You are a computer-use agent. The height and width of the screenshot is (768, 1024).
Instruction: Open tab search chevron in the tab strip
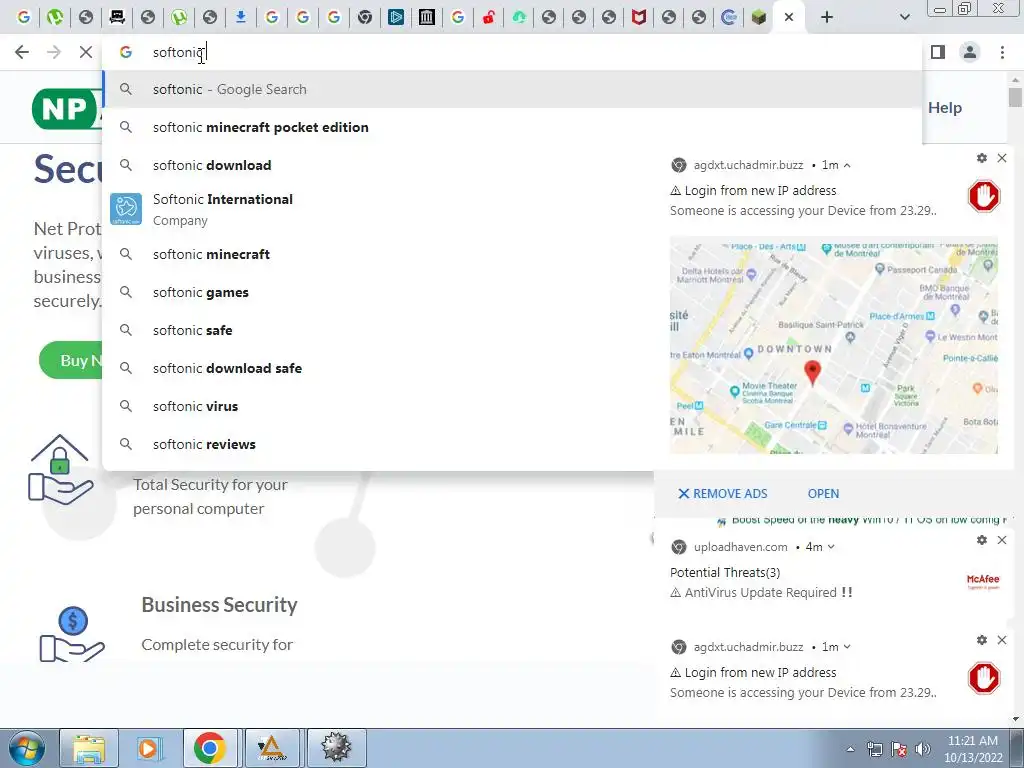[904, 18]
